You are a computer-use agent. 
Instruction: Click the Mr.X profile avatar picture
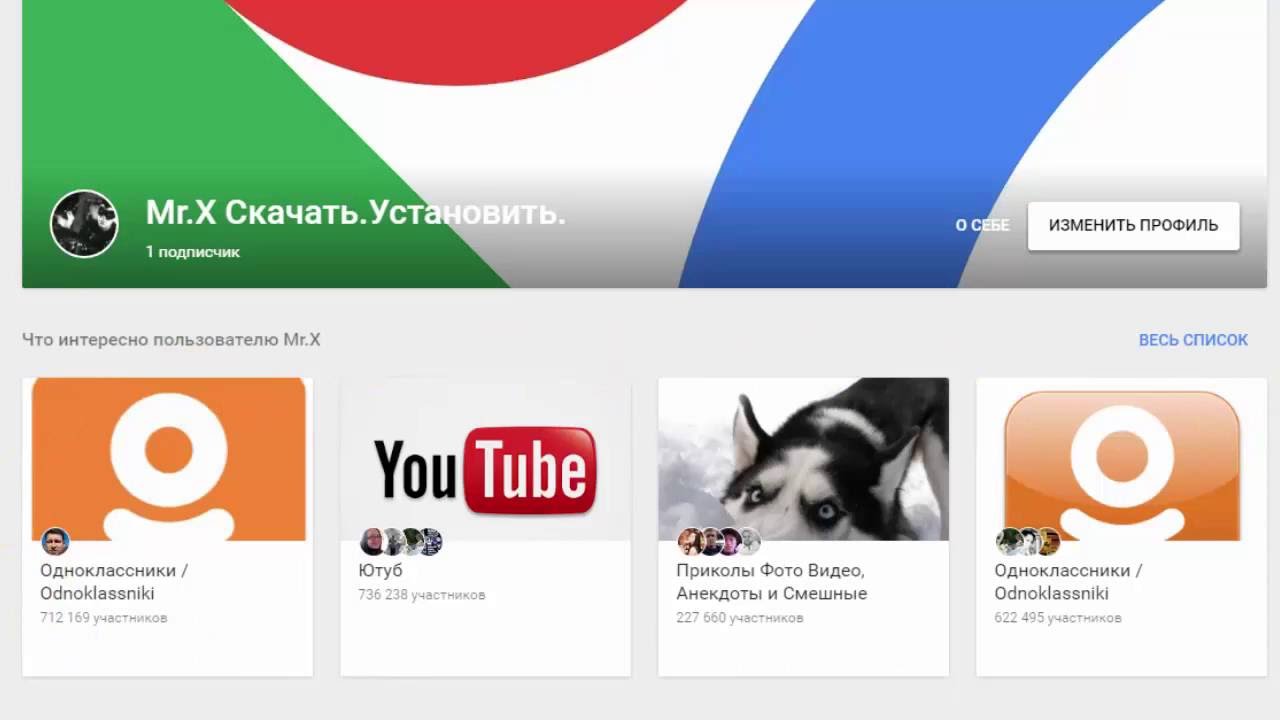[x=84, y=224]
